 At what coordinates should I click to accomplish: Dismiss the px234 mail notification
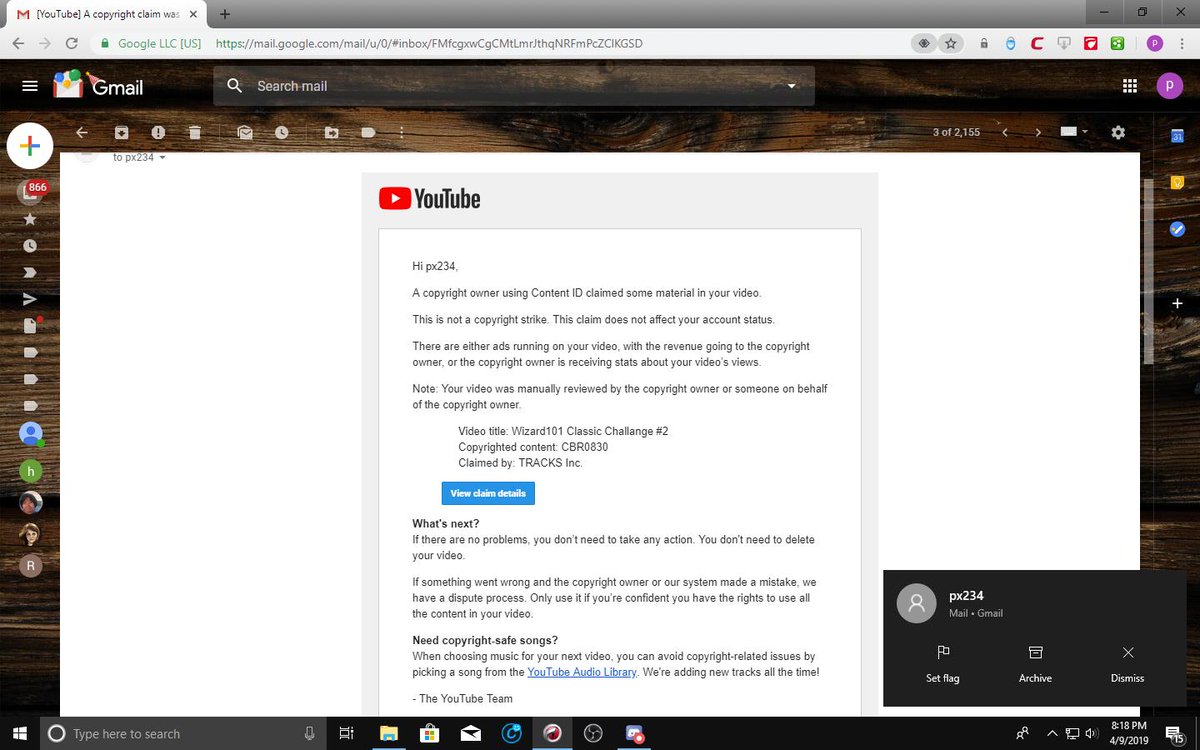[1127, 664]
